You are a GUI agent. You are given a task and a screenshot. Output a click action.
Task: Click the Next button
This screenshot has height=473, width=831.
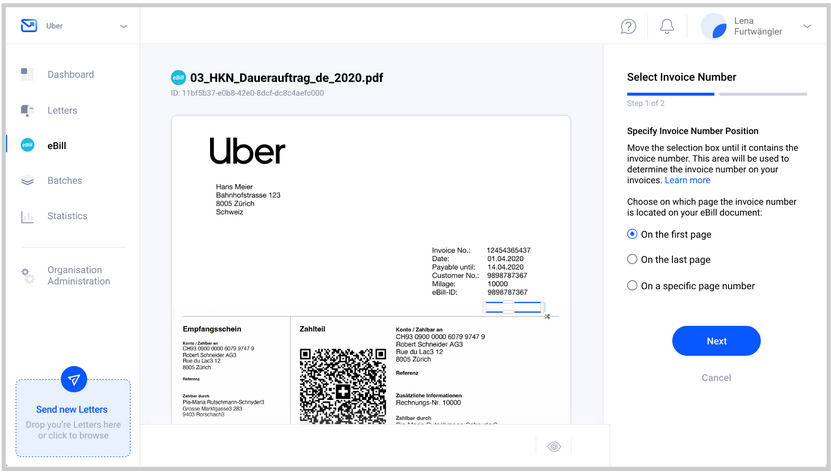coord(716,341)
